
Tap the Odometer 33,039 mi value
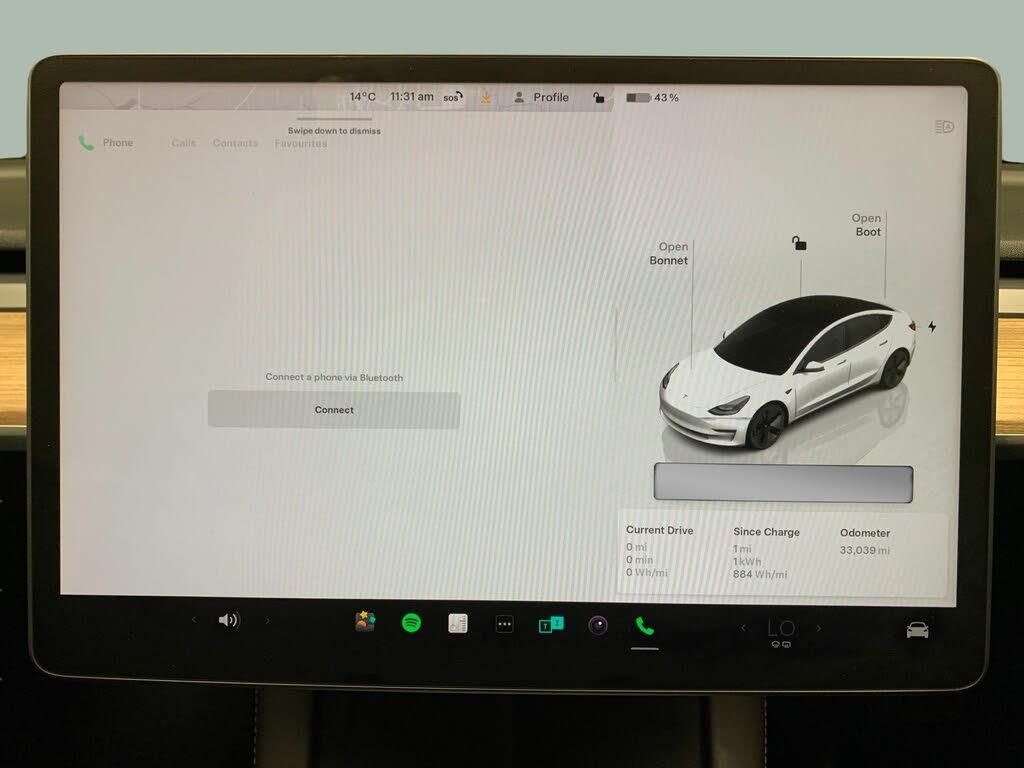point(865,550)
